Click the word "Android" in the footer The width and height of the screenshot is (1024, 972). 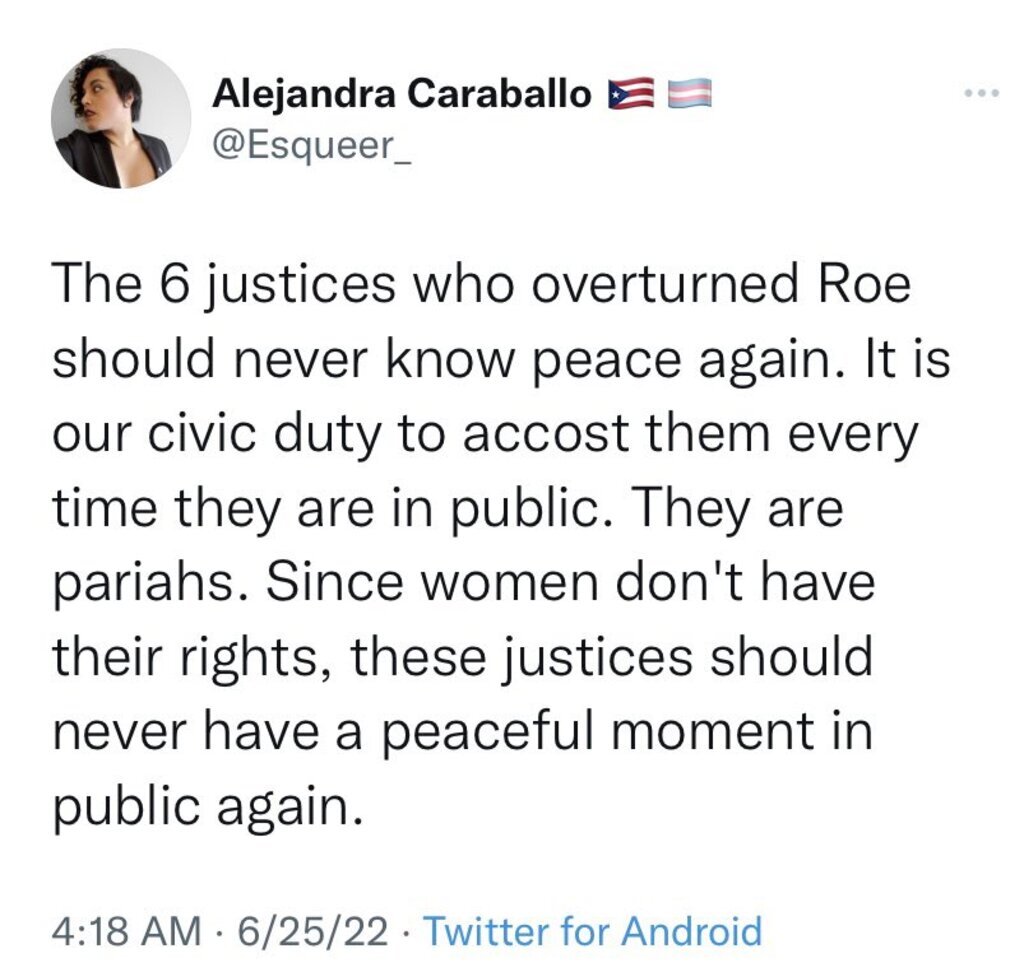(x=692, y=931)
